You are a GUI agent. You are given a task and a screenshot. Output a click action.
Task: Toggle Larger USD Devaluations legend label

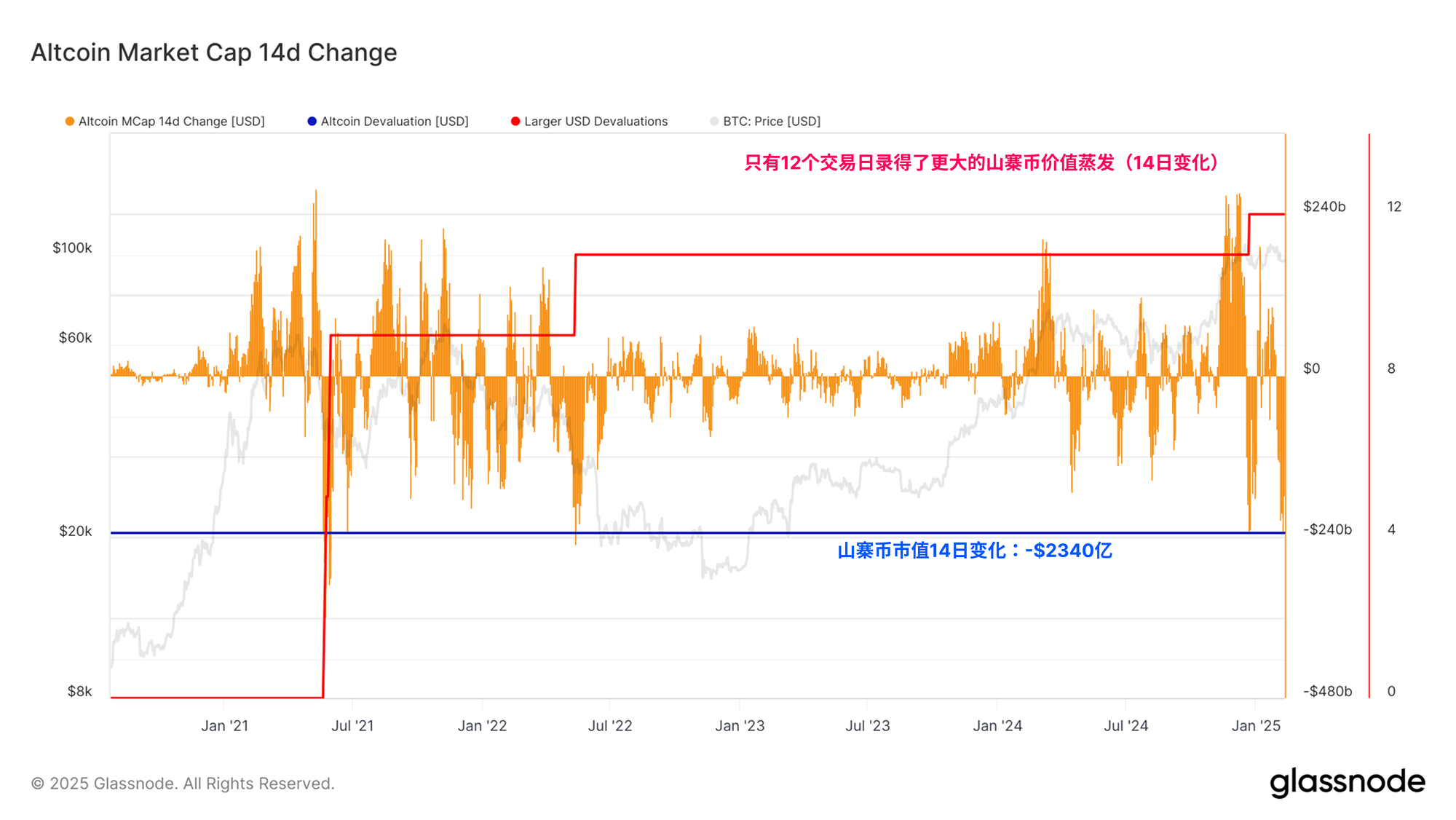click(596, 122)
